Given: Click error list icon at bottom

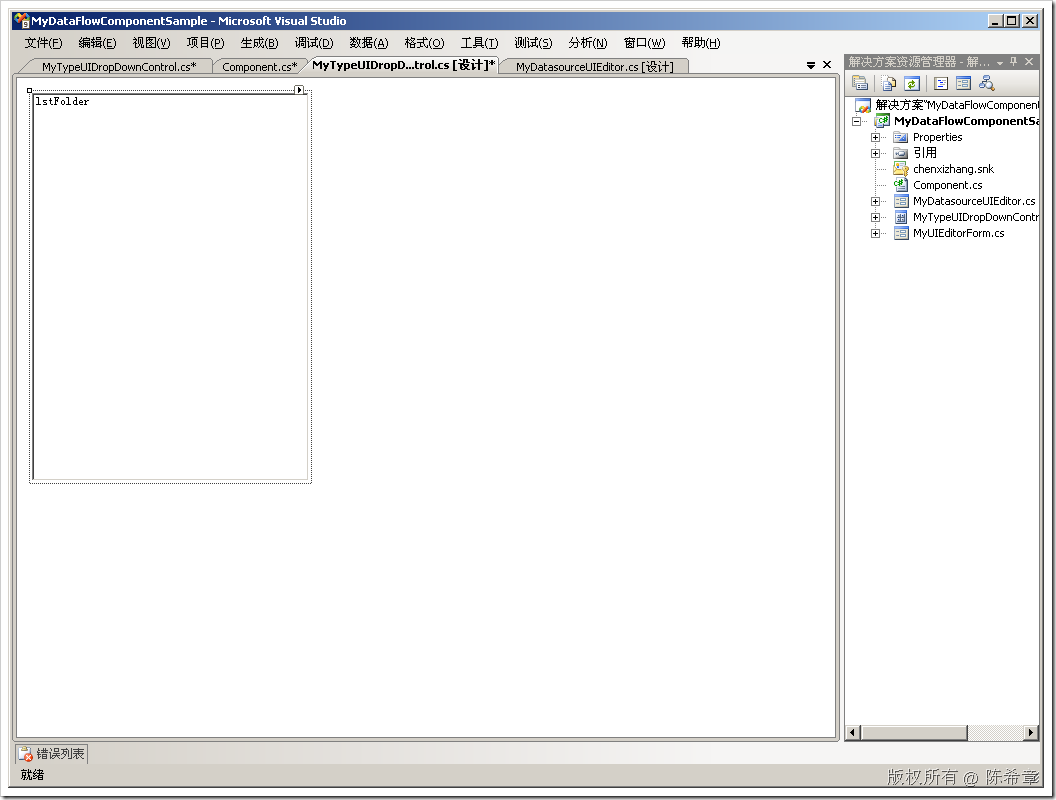Looking at the screenshot, I should pyautogui.click(x=26, y=754).
